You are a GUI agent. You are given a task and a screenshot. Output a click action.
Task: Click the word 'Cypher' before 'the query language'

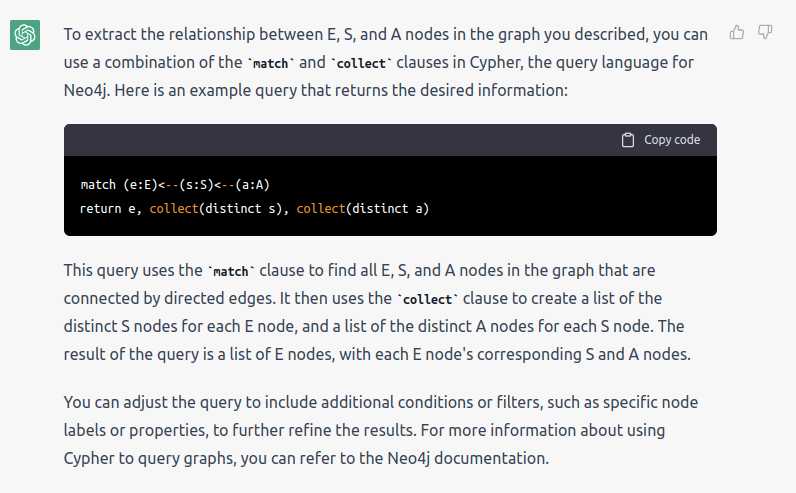pyautogui.click(x=496, y=62)
